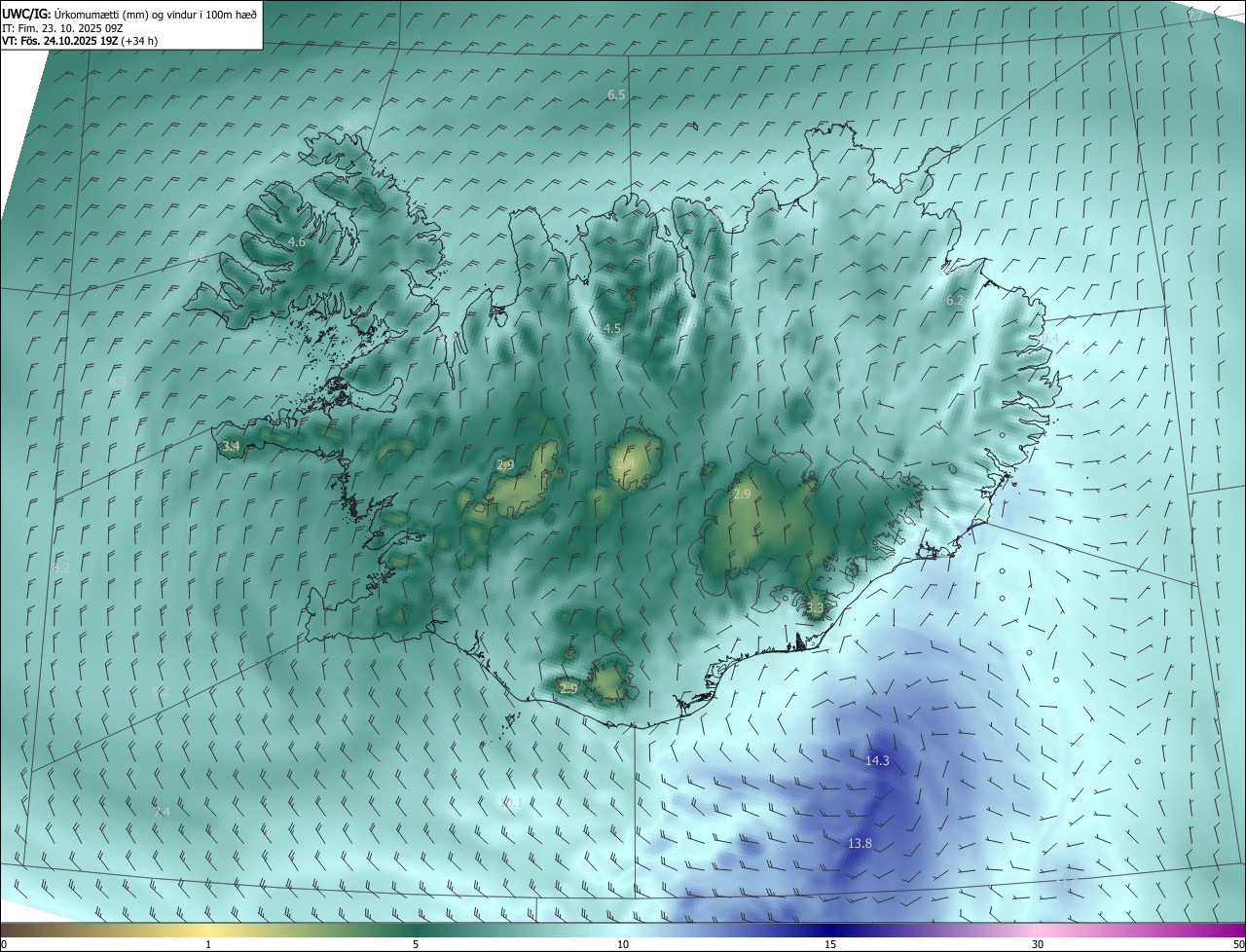The width and height of the screenshot is (1246, 952).
Task: Click the 14.3 value in the dark blue area
Action: 877,760
